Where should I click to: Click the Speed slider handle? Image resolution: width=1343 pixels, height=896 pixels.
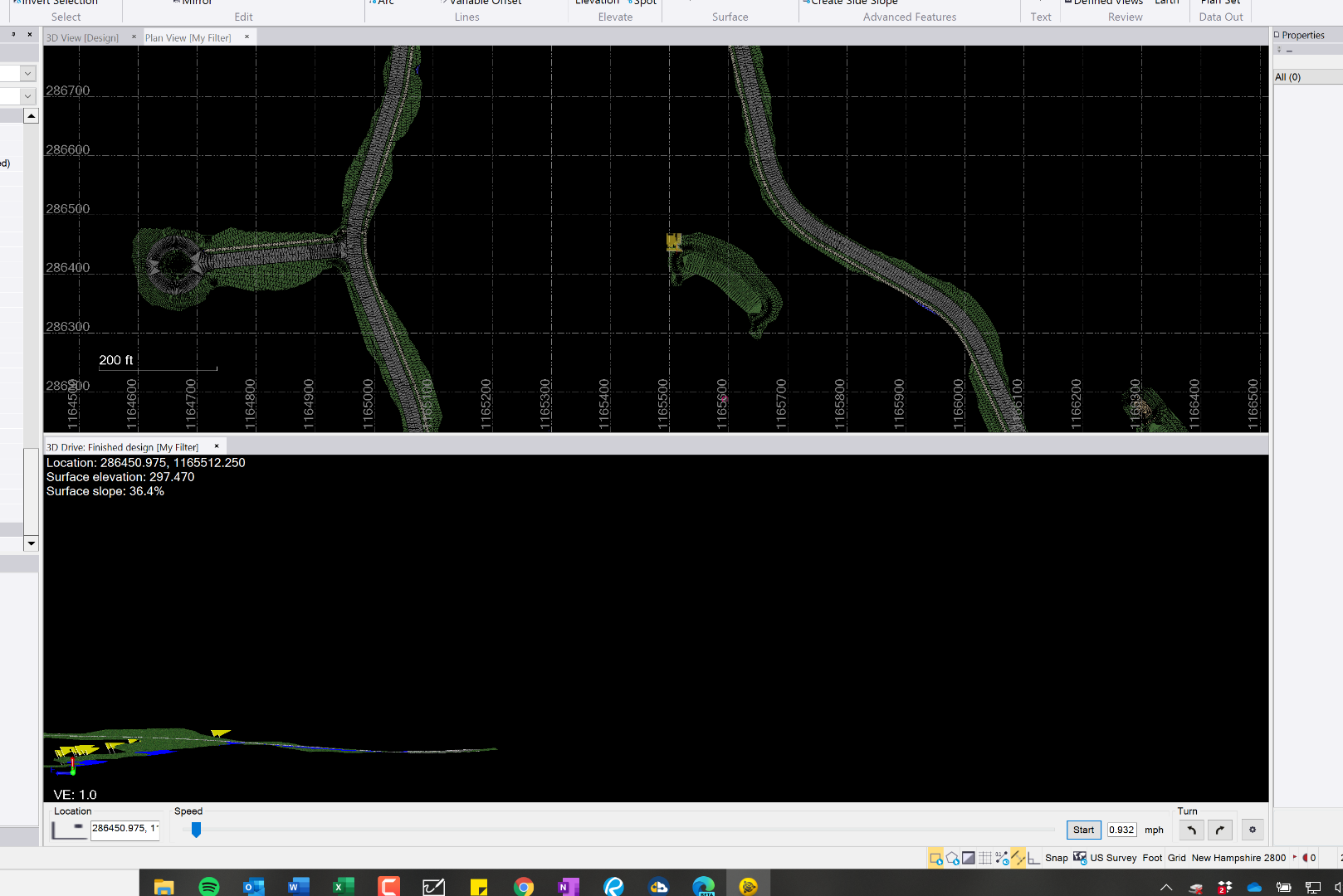[196, 830]
